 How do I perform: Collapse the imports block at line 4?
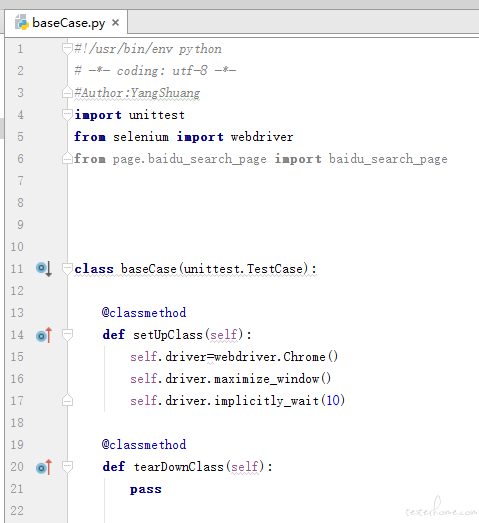[x=67, y=115]
